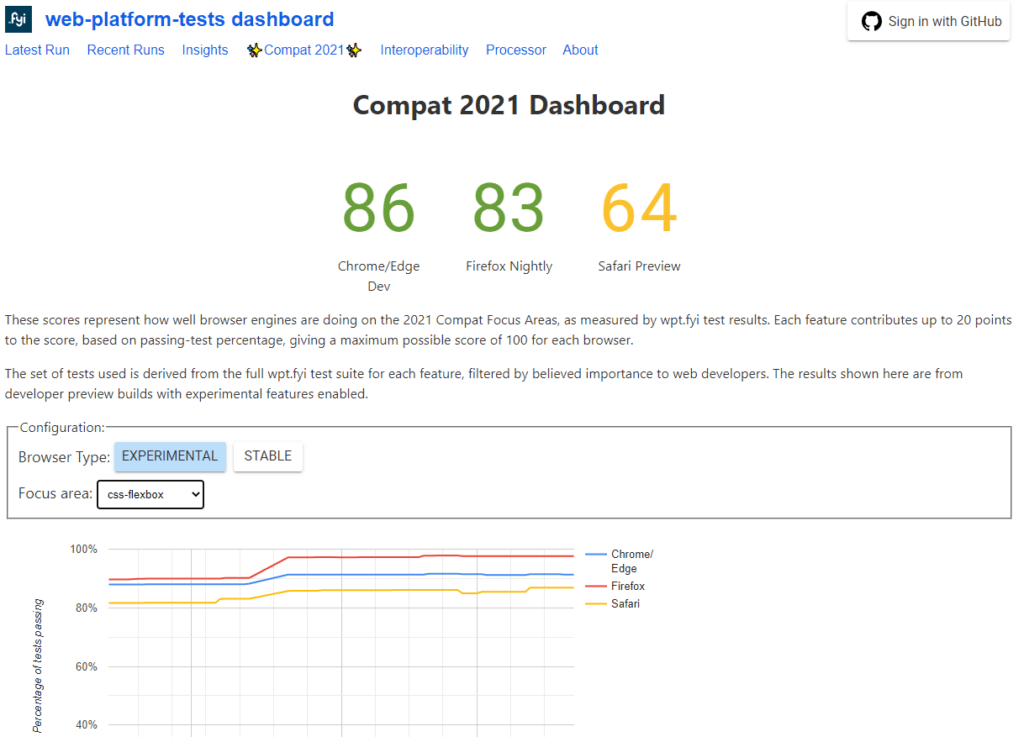Click the Safari Preview score 64

[x=639, y=208]
